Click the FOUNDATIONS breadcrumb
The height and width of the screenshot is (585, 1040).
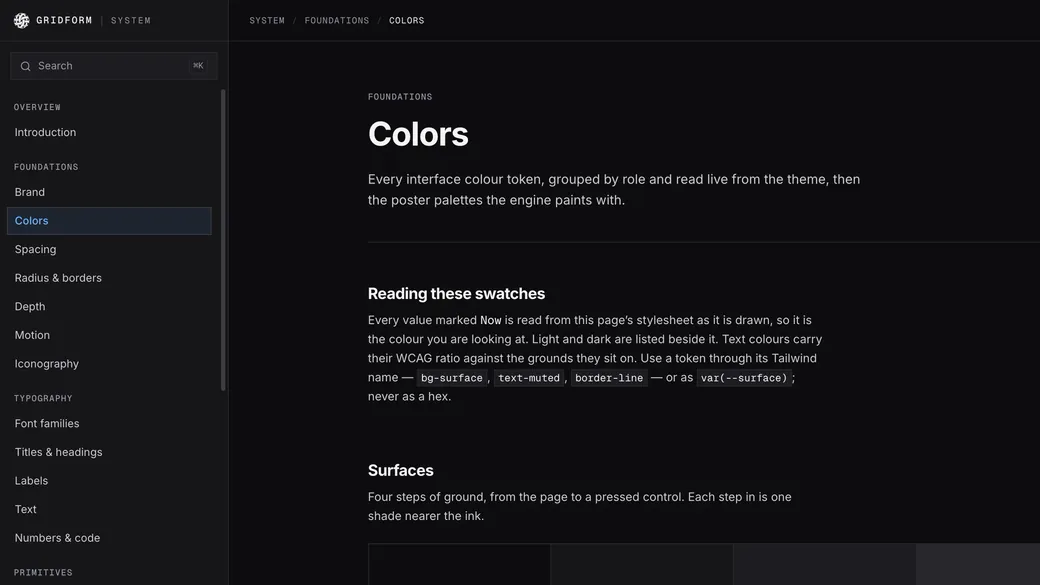[x=337, y=21]
